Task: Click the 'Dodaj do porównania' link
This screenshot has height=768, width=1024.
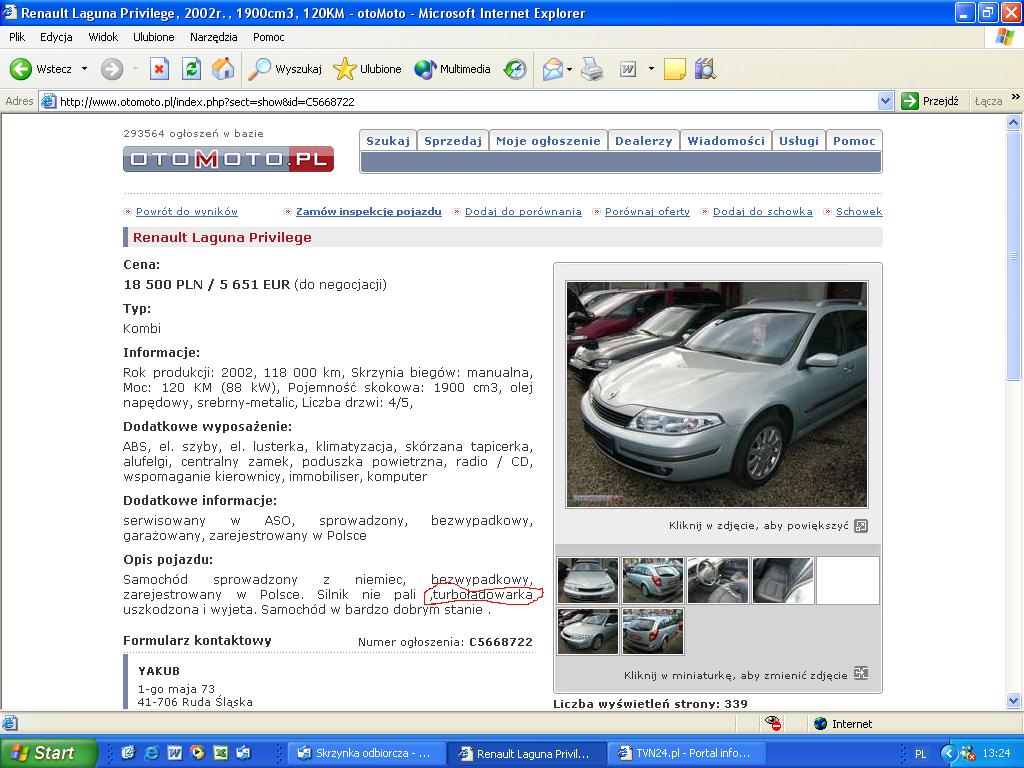Action: coord(522,212)
